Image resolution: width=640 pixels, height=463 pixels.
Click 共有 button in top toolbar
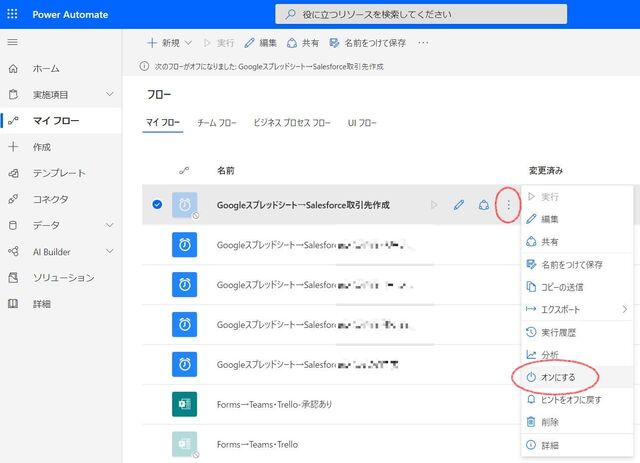303,42
